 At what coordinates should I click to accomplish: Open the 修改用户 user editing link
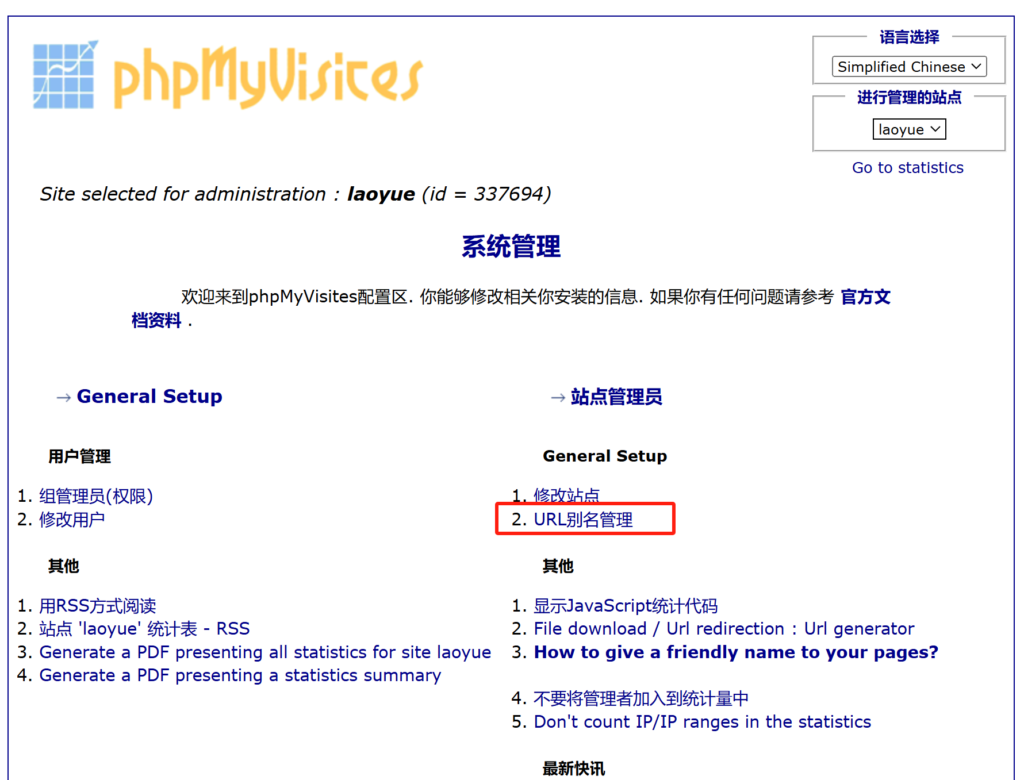point(72,519)
